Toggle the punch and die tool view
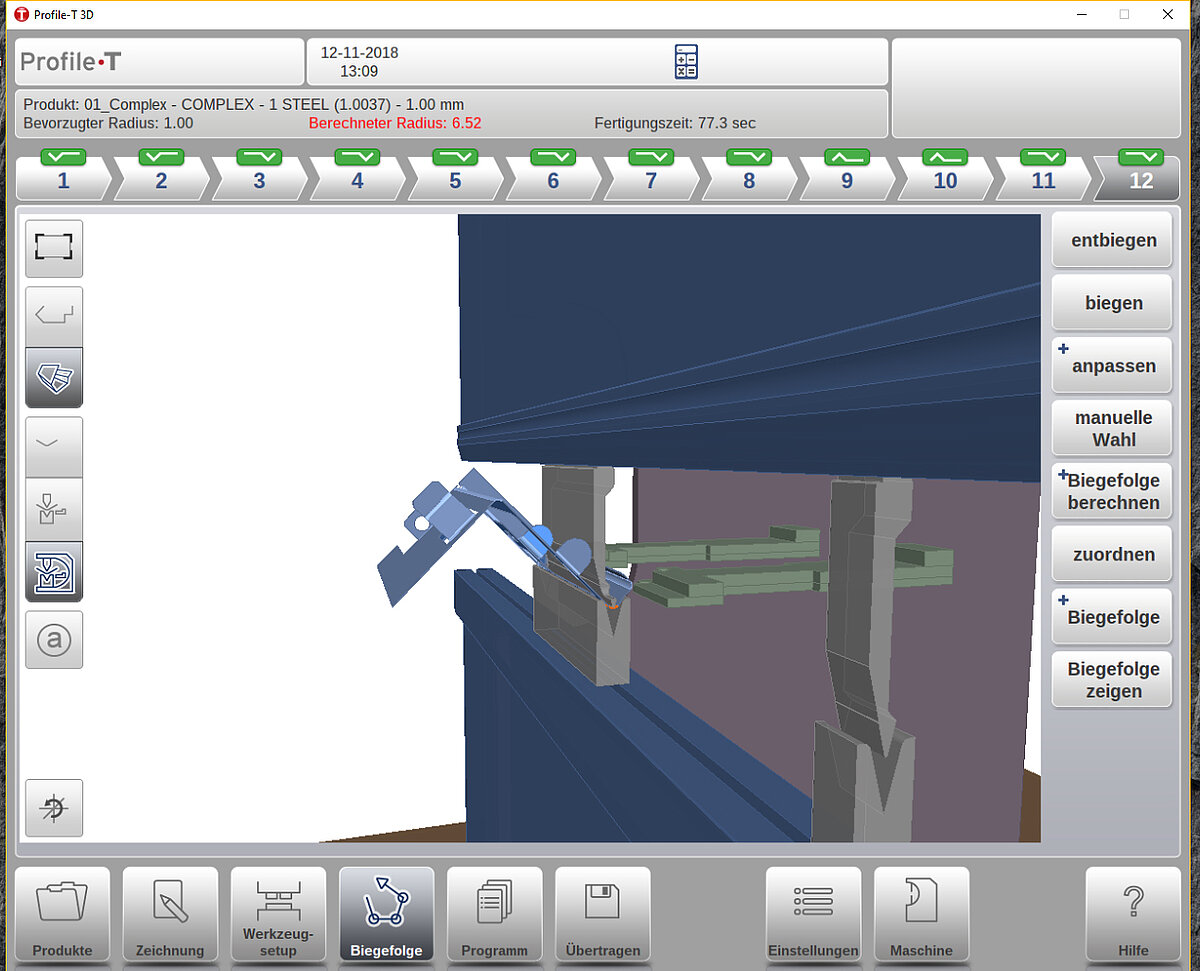The height and width of the screenshot is (971, 1200). (54, 509)
